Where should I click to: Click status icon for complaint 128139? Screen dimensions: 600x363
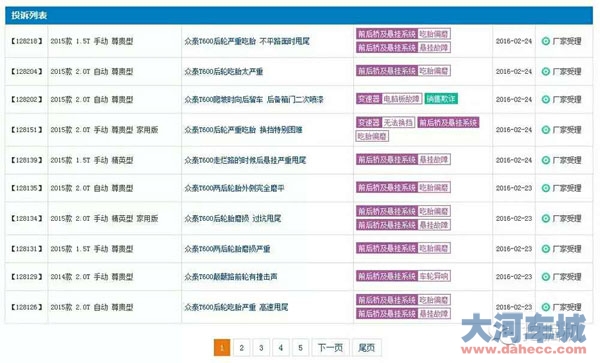pyautogui.click(x=546, y=160)
